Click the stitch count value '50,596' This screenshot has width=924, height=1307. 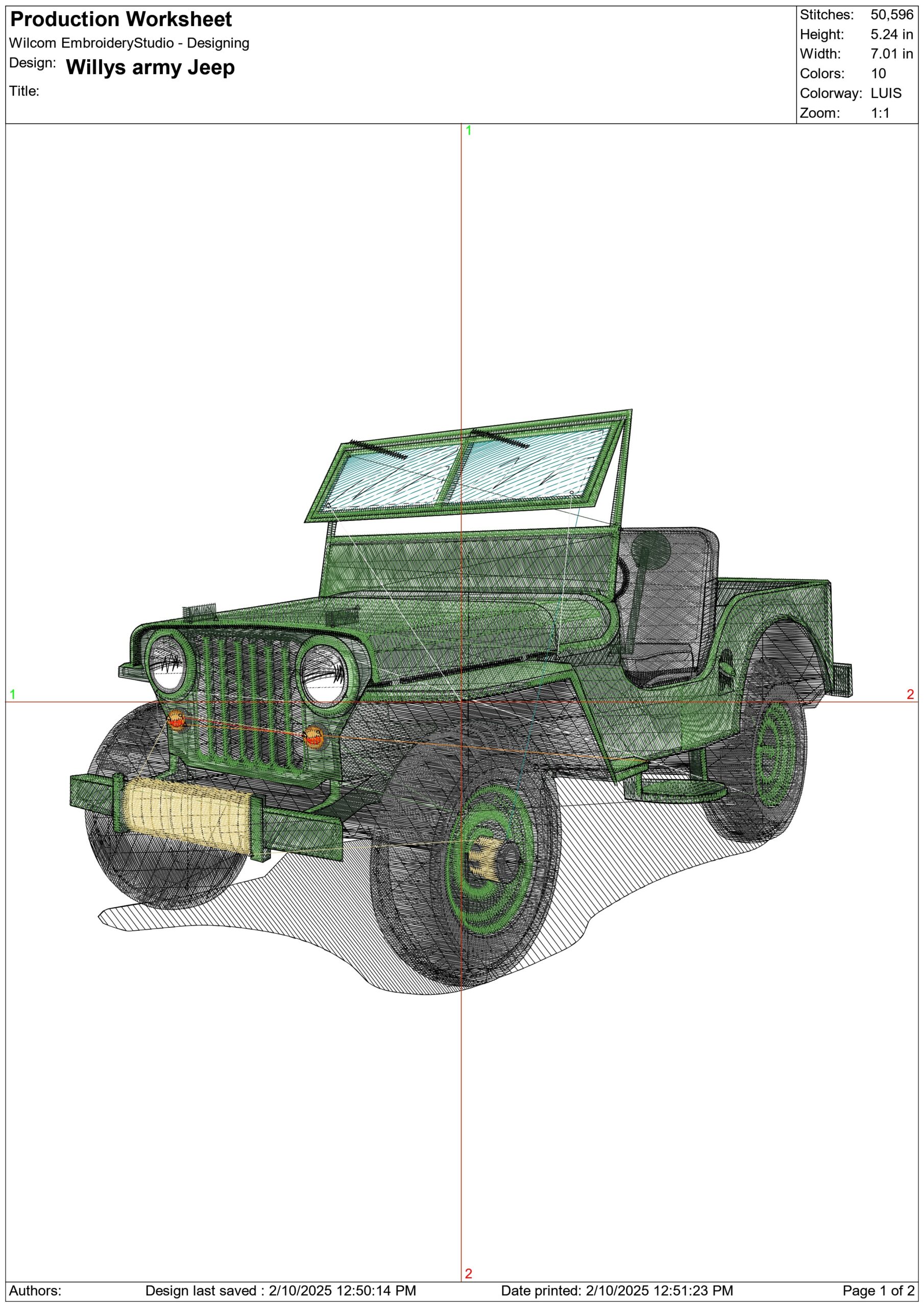(x=891, y=15)
